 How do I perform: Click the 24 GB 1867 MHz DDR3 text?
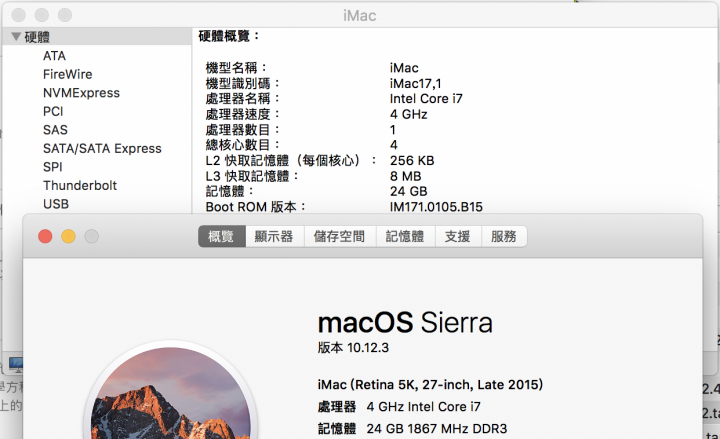(437, 428)
